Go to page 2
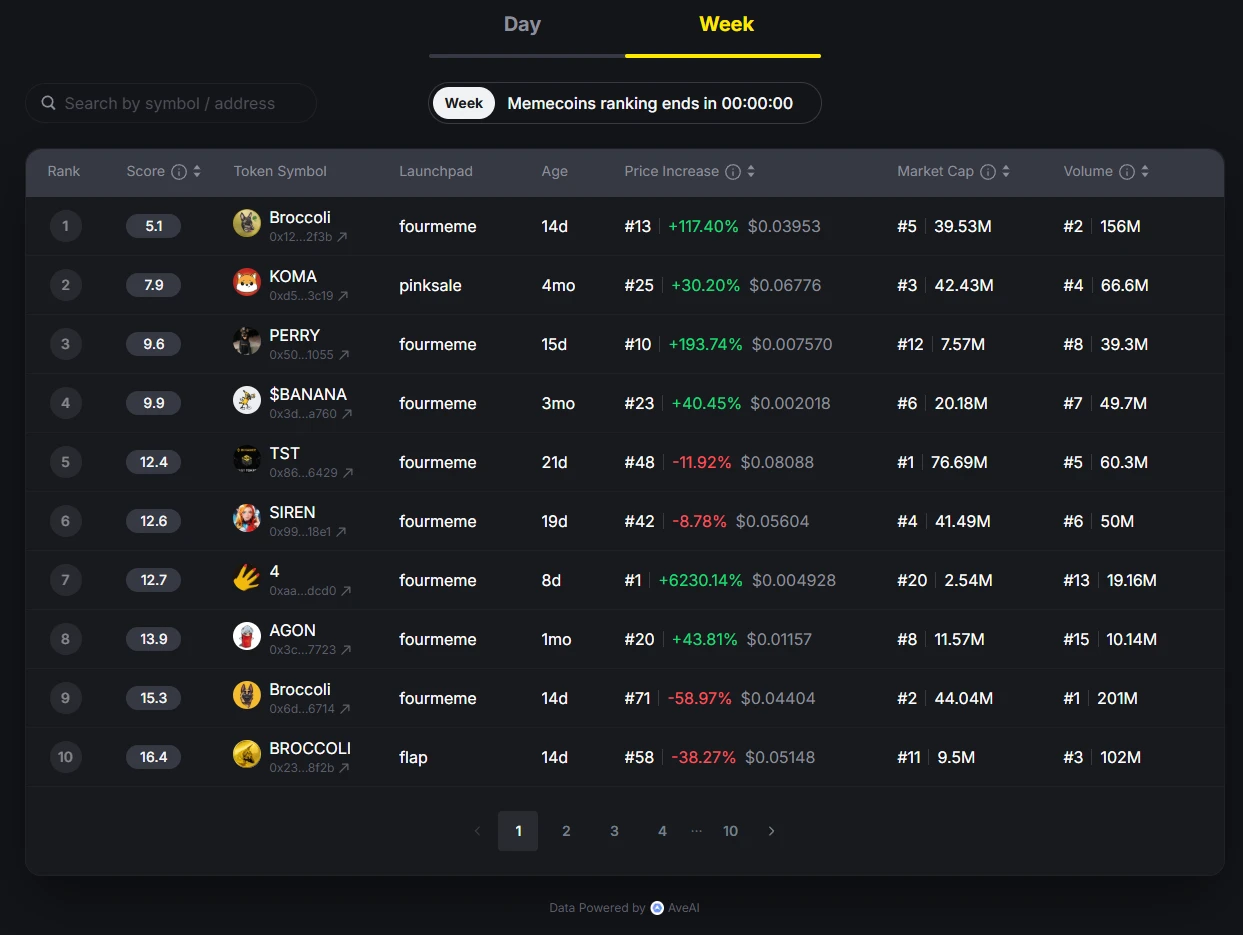 566,831
